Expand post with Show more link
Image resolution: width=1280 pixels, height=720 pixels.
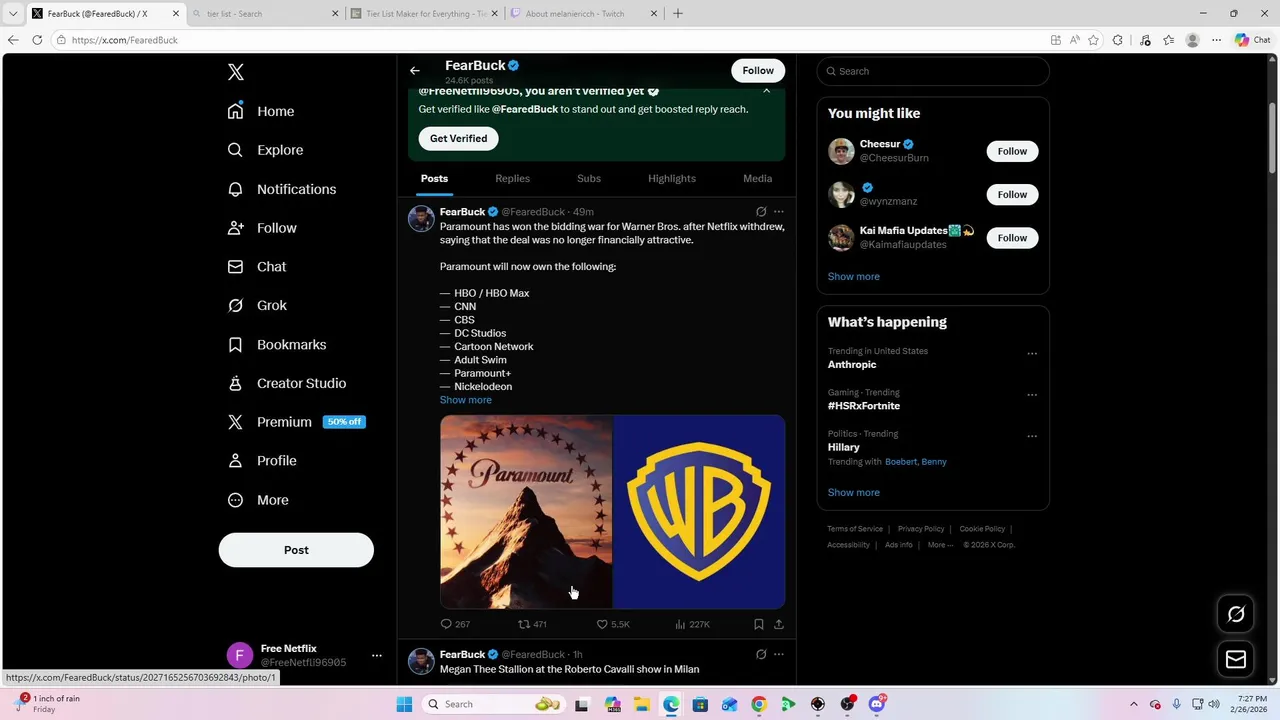click(x=466, y=400)
